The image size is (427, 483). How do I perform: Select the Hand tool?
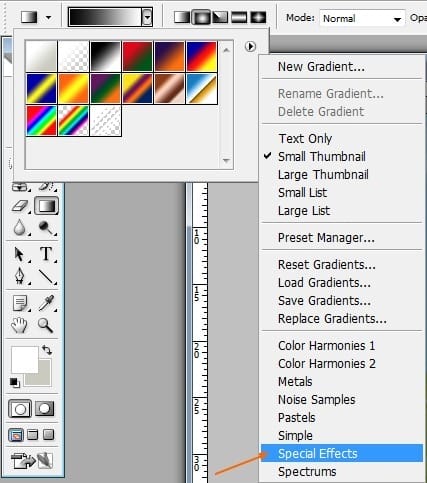click(x=20, y=325)
